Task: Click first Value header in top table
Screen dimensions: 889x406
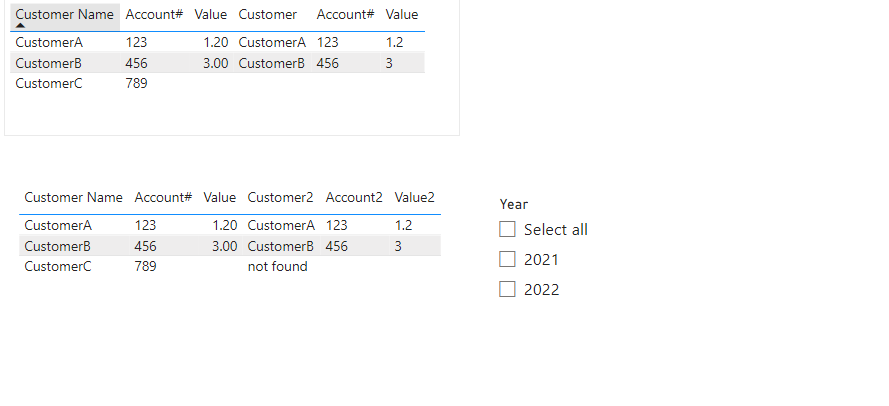Action: pos(210,14)
